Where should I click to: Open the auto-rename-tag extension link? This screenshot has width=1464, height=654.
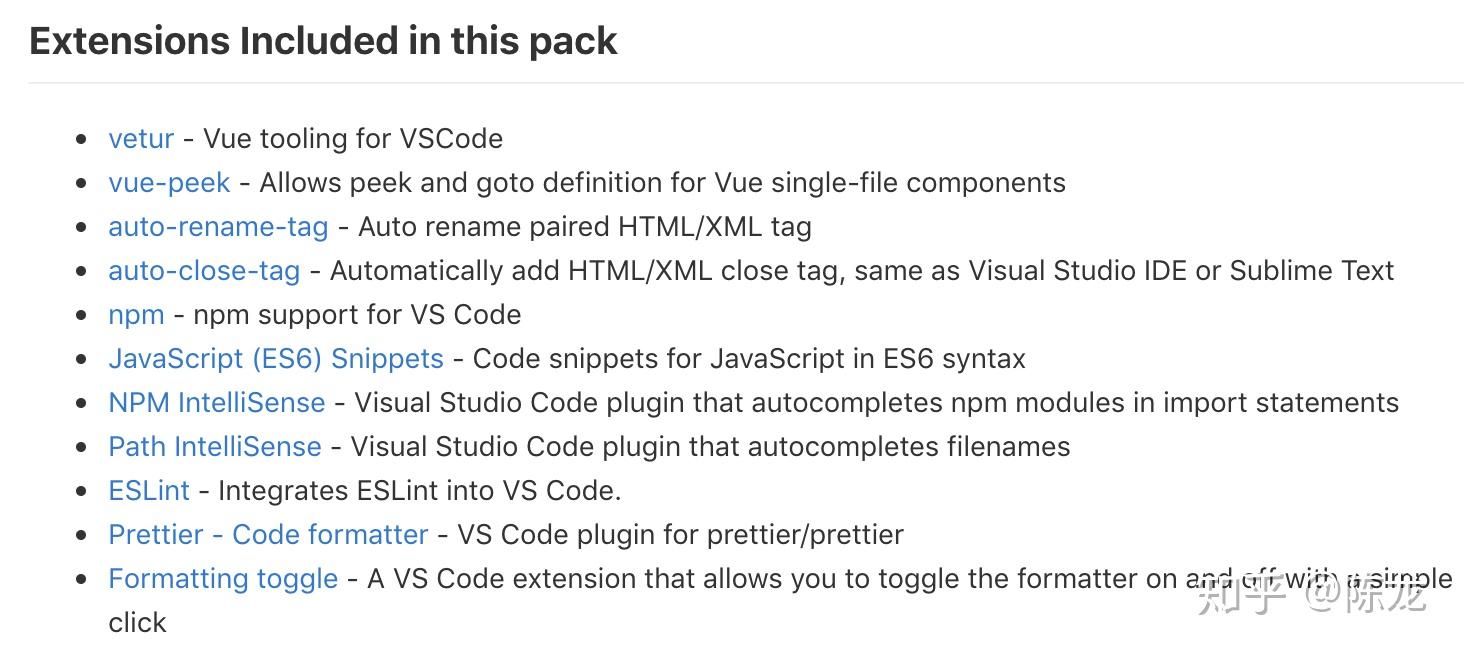[x=218, y=226]
